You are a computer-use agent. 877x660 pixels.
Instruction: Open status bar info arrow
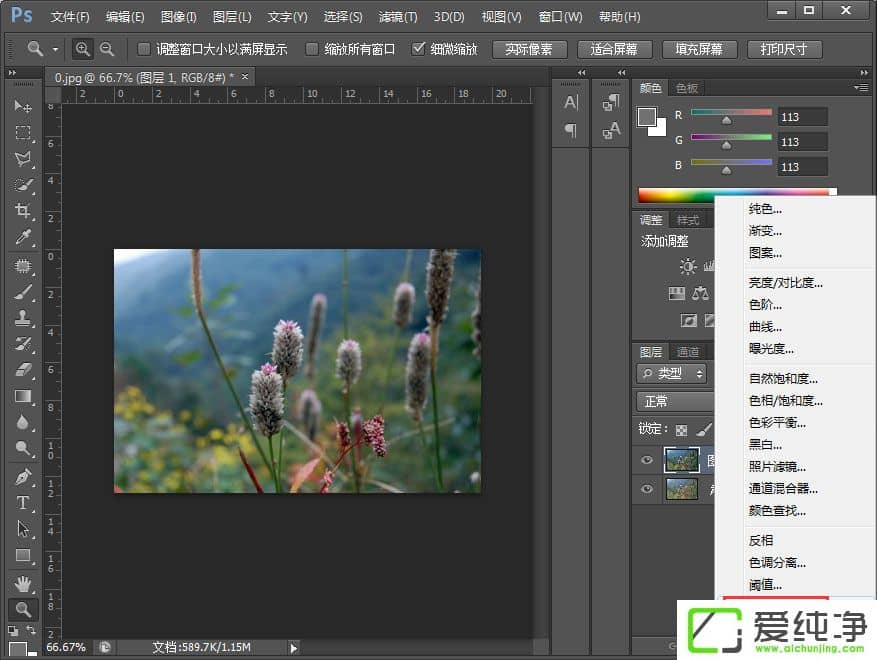click(294, 648)
